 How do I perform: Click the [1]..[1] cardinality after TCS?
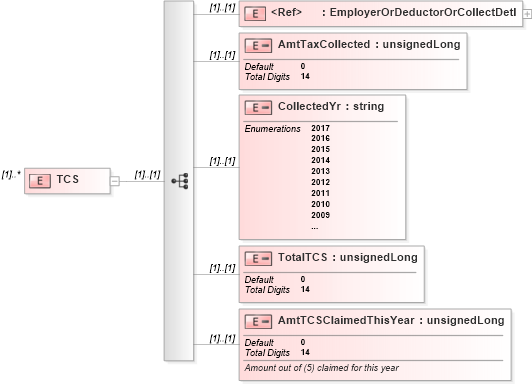[x=147, y=175]
